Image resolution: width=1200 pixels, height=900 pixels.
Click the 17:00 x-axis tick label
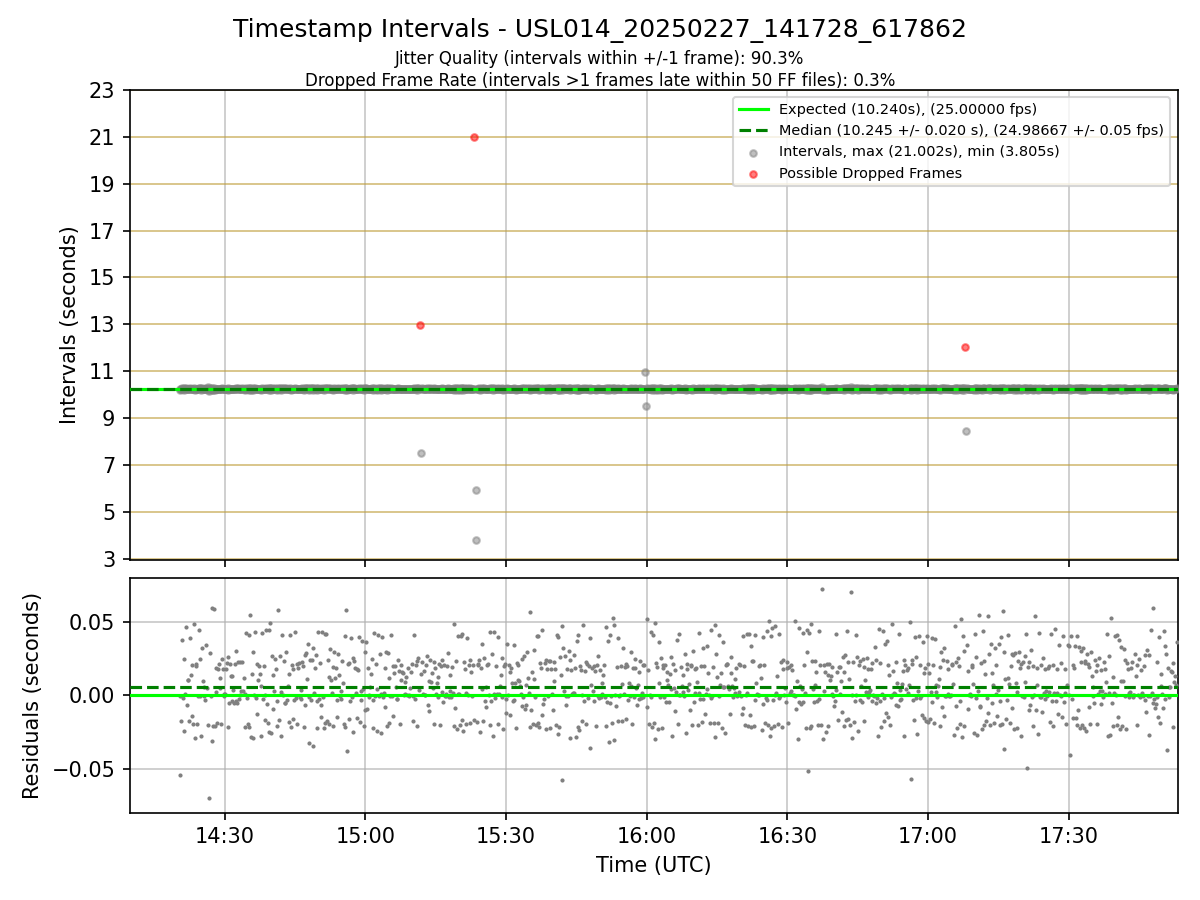[x=928, y=834]
